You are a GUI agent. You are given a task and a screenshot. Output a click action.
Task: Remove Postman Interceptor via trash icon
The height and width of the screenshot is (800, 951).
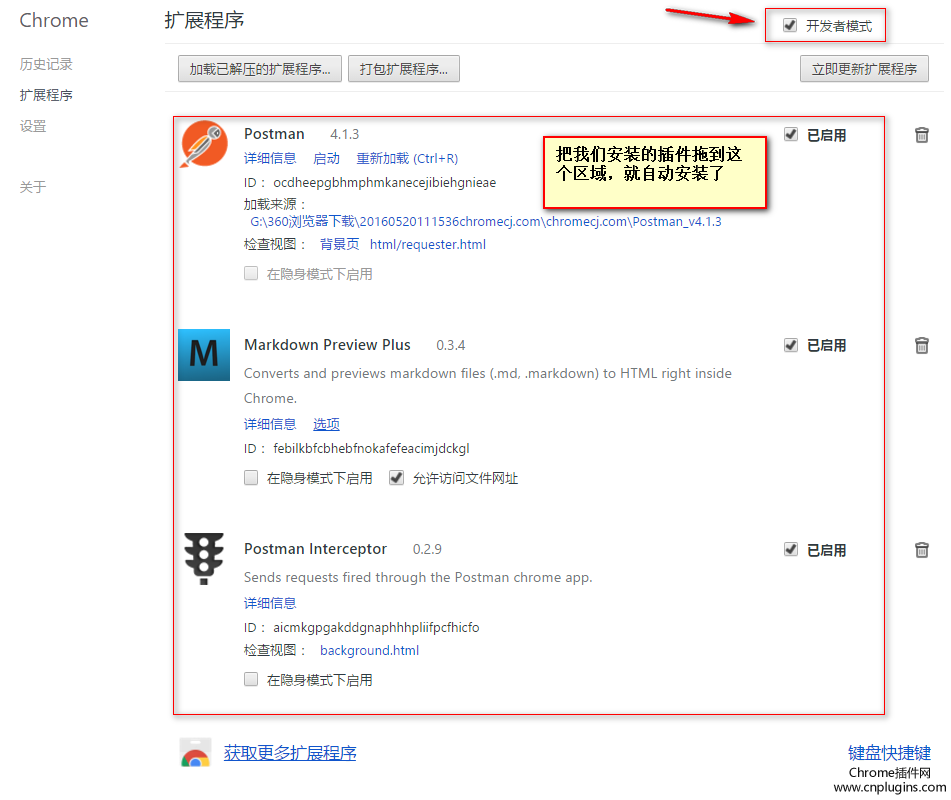921,550
